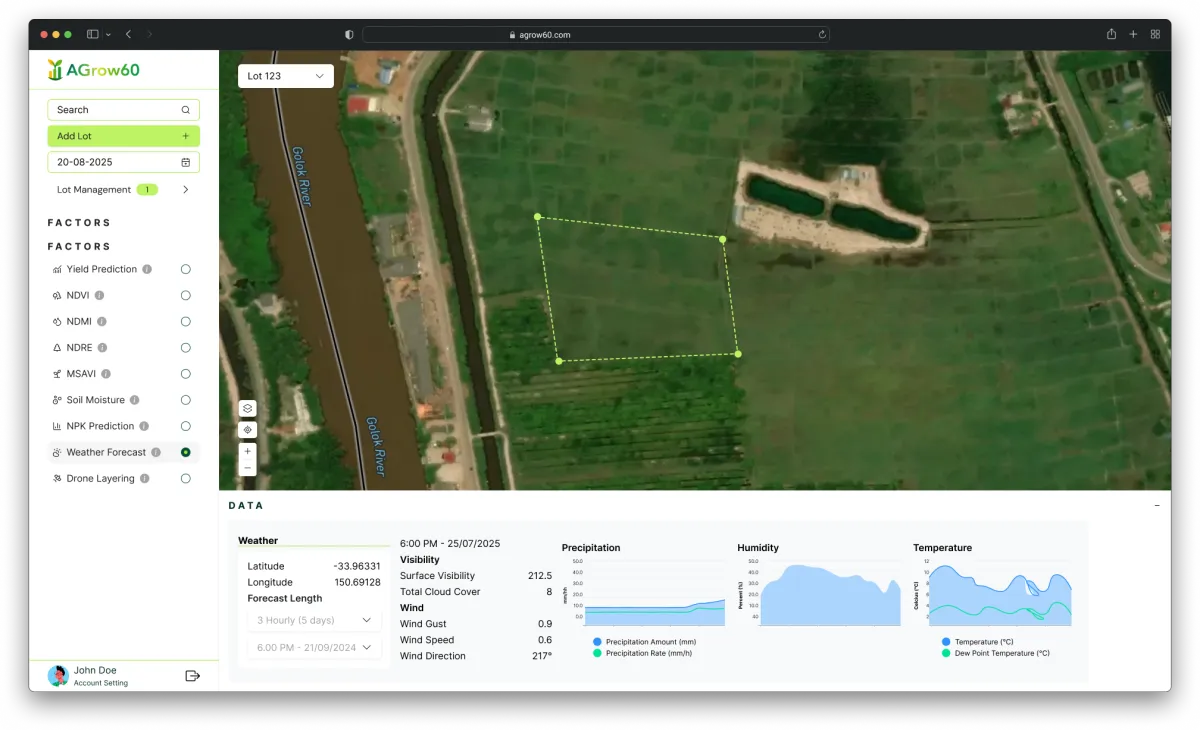Expand Lot Management with its chevron

pos(186,189)
